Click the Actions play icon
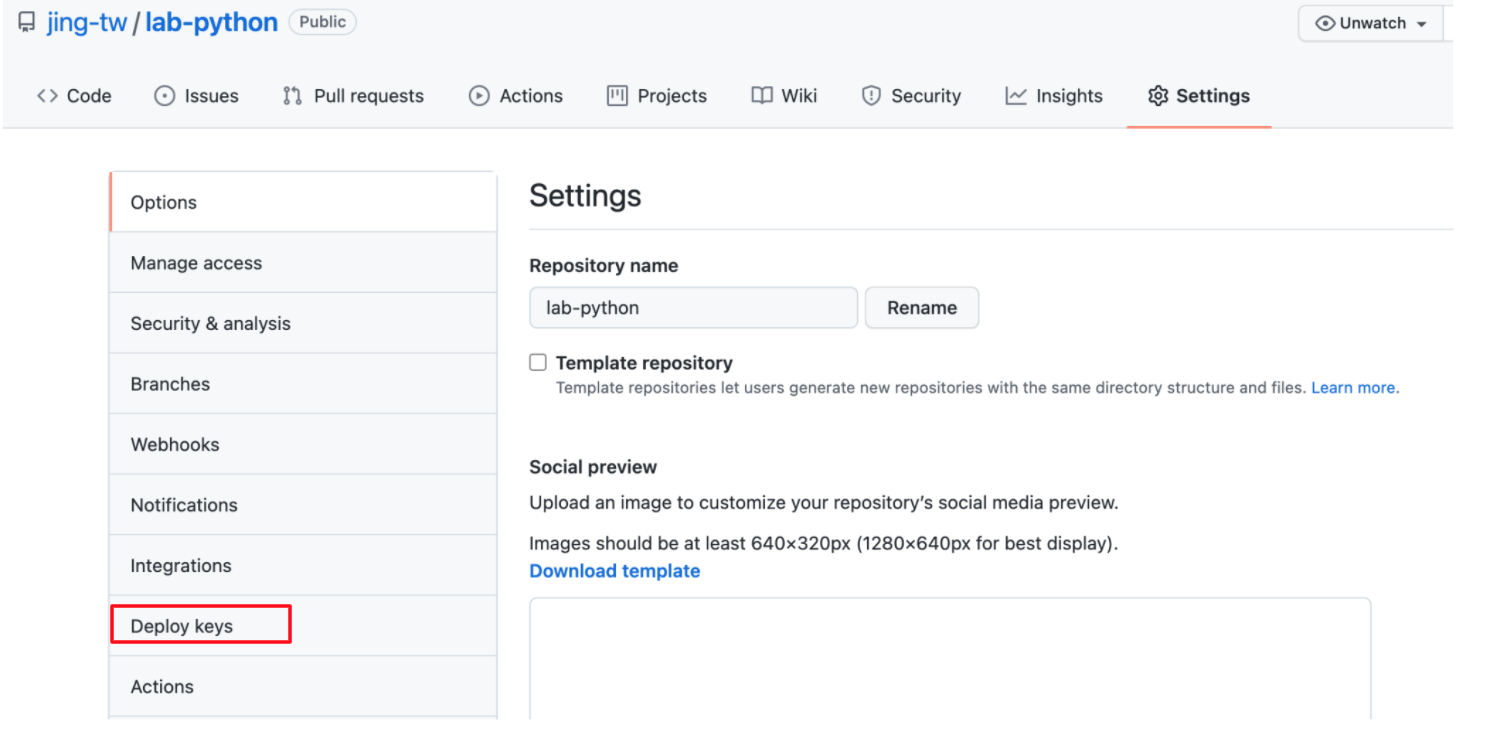Screen dimensions: 1486x738 (479, 96)
